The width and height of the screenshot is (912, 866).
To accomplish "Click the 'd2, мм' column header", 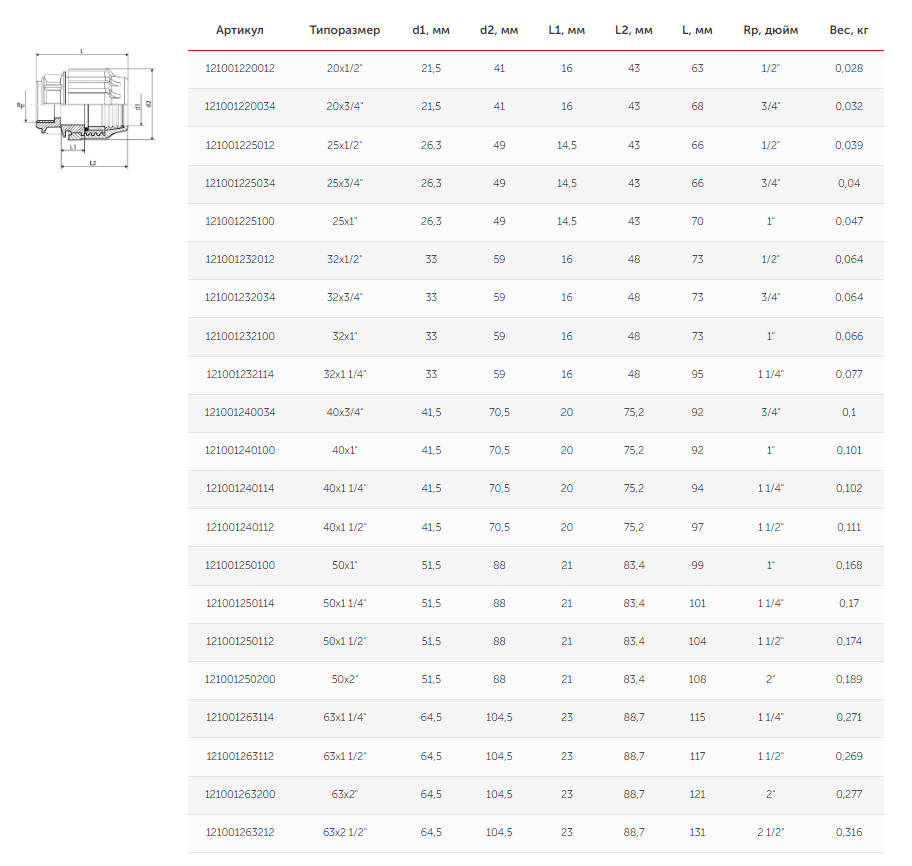I will tap(499, 30).
